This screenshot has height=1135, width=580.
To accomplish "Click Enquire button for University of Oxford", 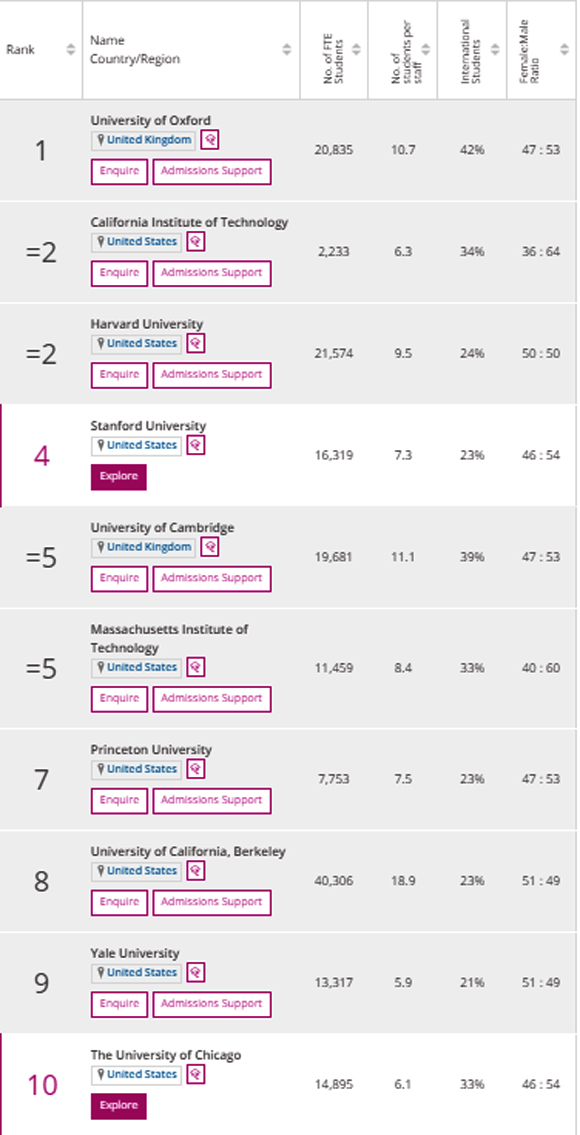I will click(x=119, y=172).
